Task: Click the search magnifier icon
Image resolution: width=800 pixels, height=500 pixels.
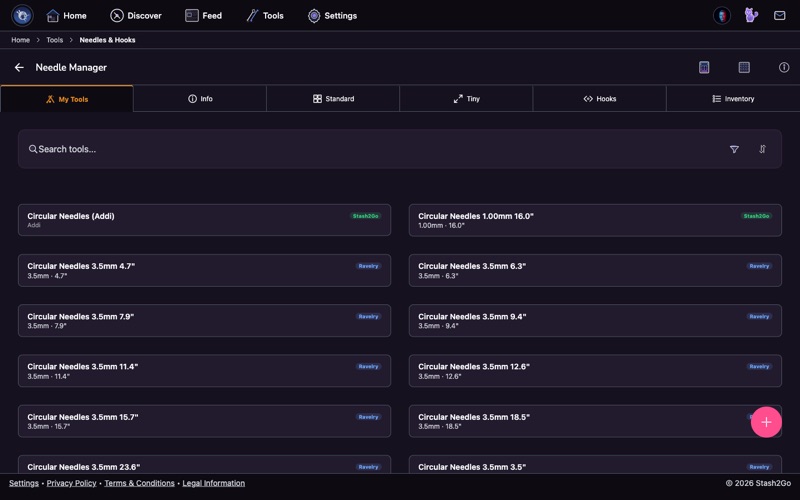Action: click(33, 149)
